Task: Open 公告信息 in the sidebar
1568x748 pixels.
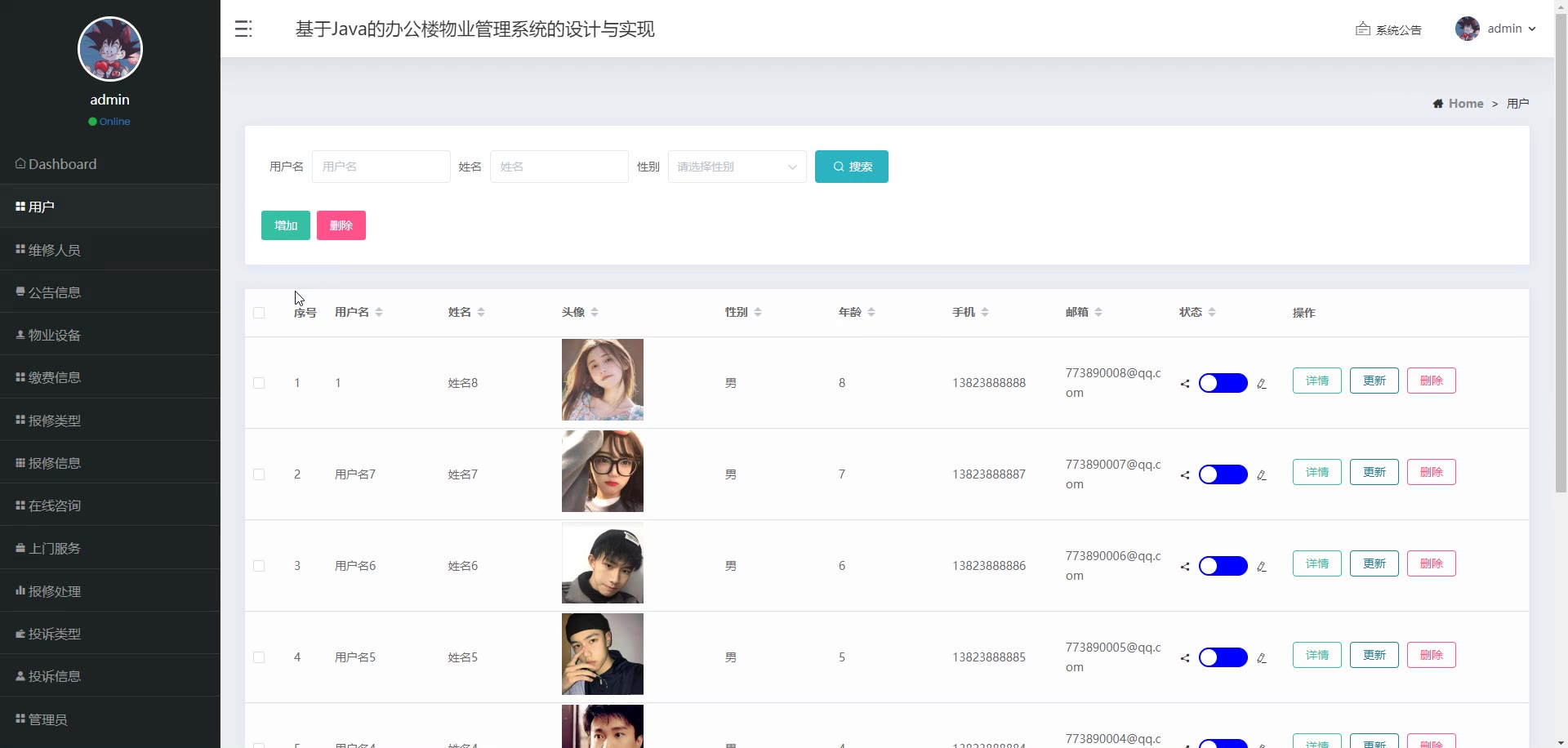Action: (x=110, y=292)
